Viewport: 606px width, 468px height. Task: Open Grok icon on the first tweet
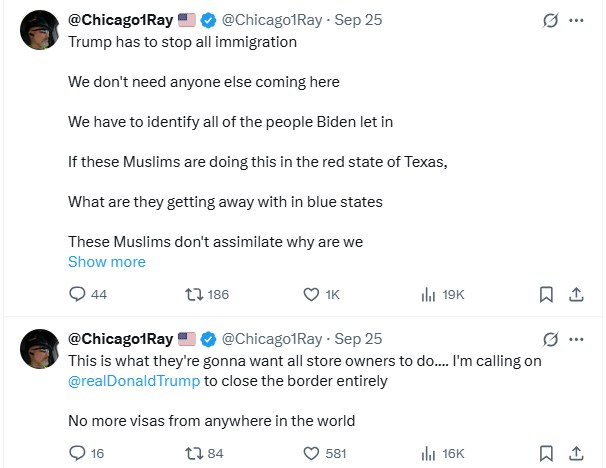(550, 20)
